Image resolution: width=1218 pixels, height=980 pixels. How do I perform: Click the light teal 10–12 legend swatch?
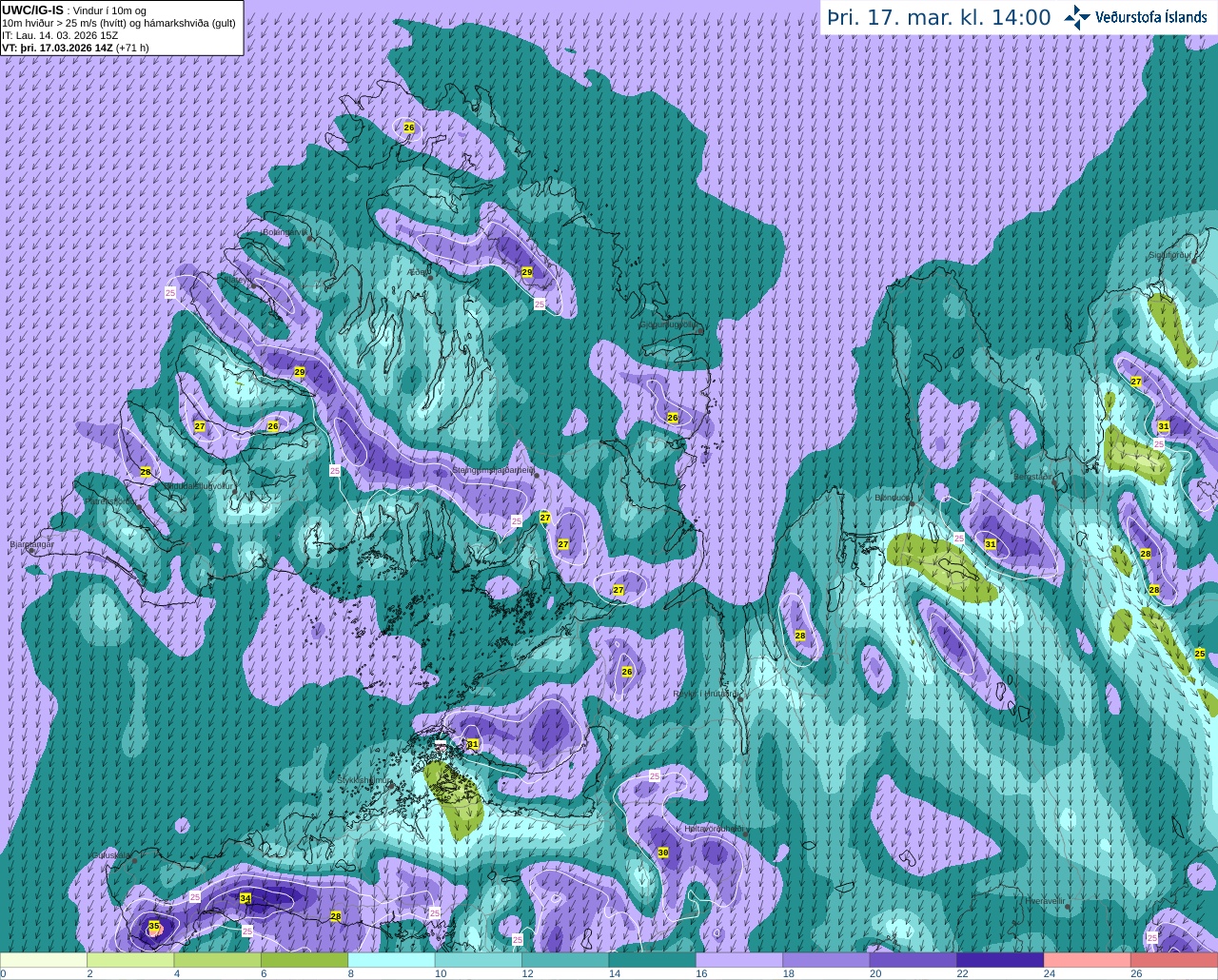(479, 960)
